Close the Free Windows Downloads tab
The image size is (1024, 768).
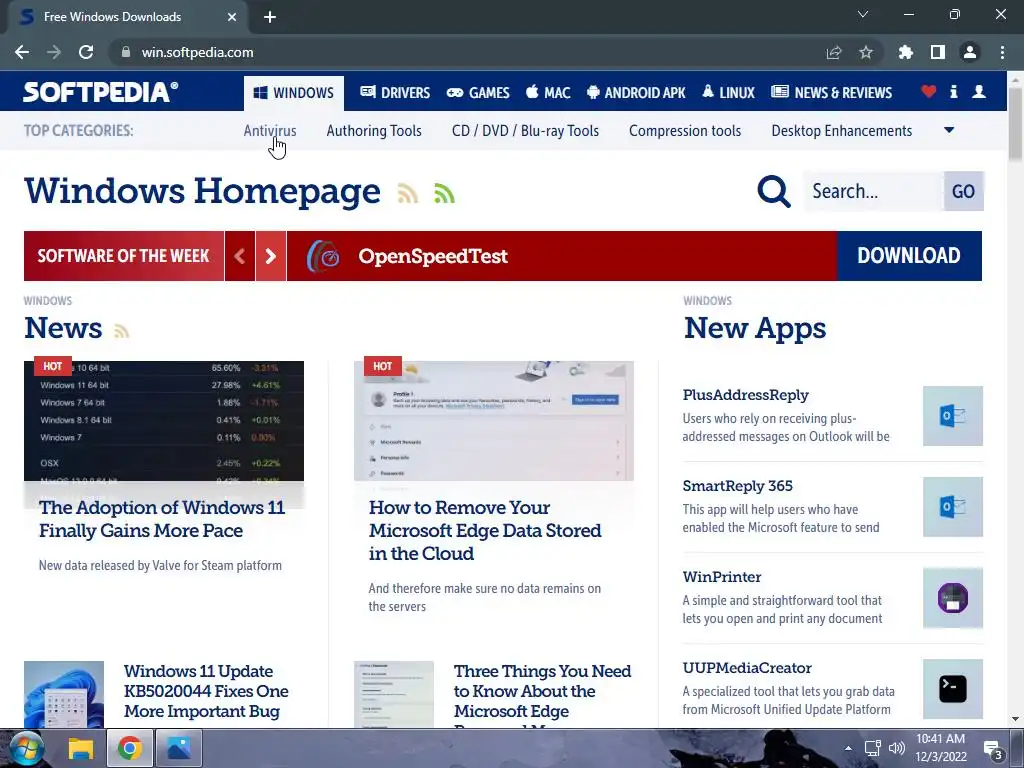point(232,17)
